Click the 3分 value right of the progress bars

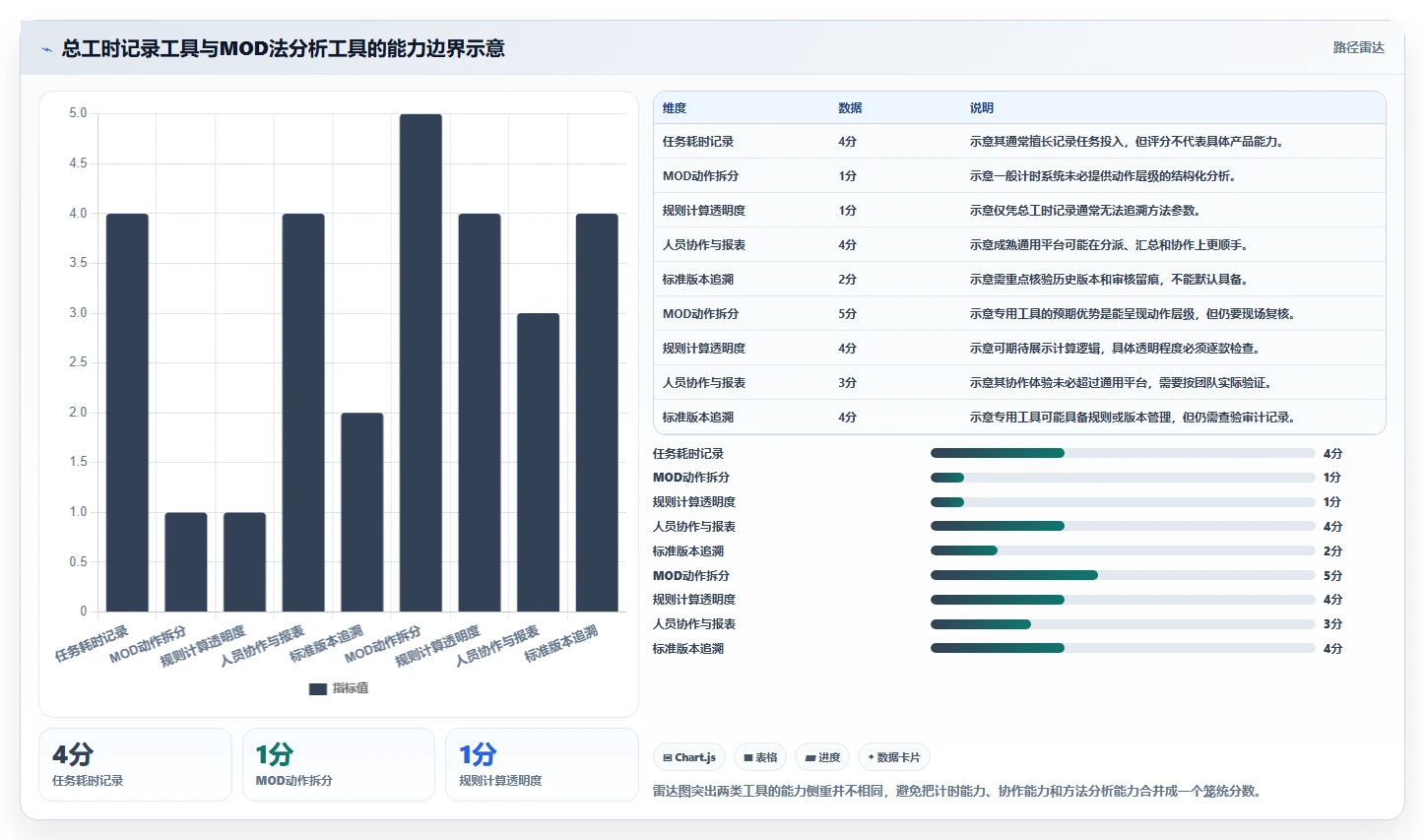(1332, 624)
